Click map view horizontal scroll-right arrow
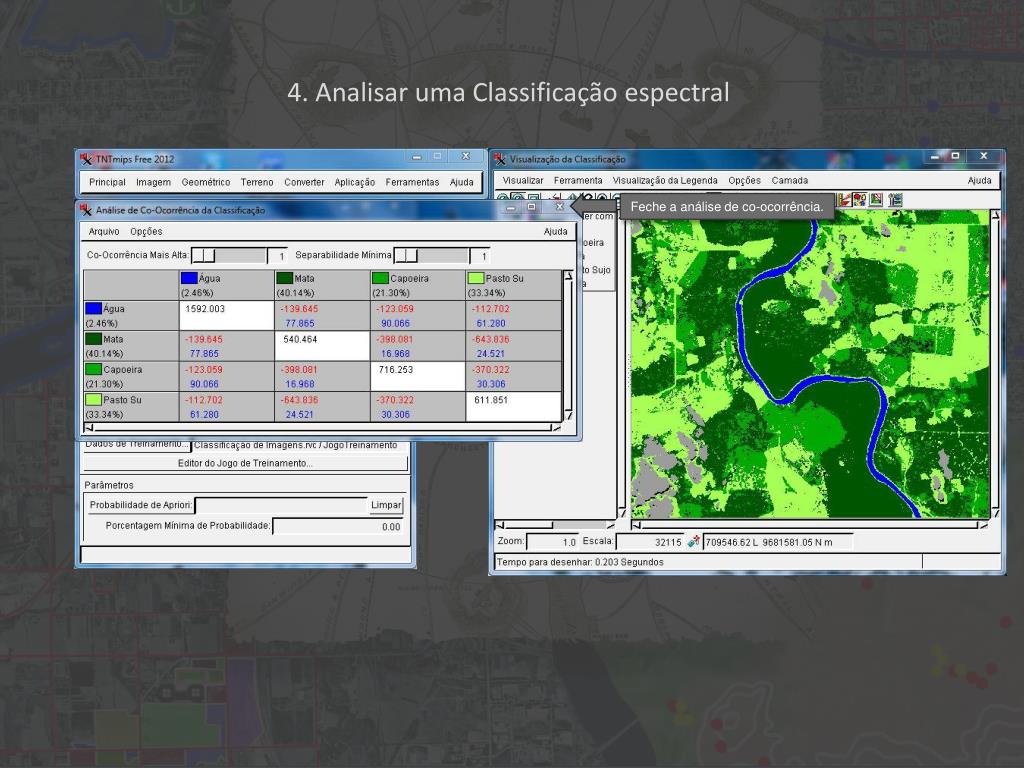The image size is (1024, 768). coord(983,525)
